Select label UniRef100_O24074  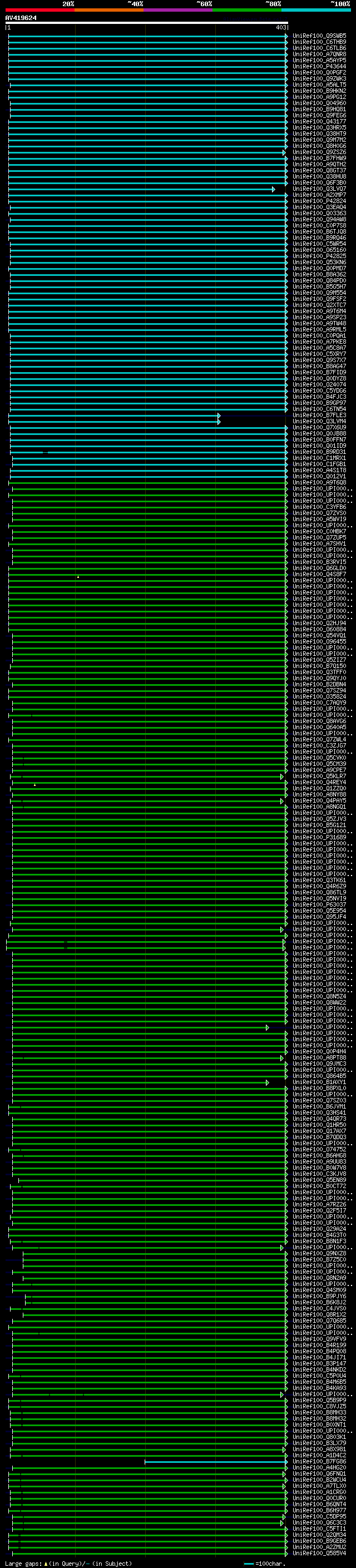coord(319,385)
